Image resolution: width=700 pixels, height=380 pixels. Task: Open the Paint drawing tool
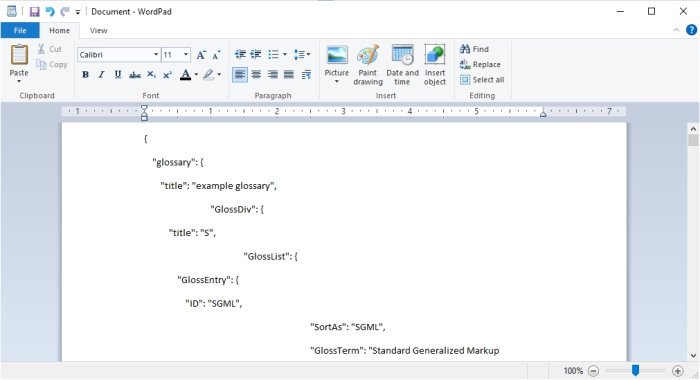[x=368, y=65]
